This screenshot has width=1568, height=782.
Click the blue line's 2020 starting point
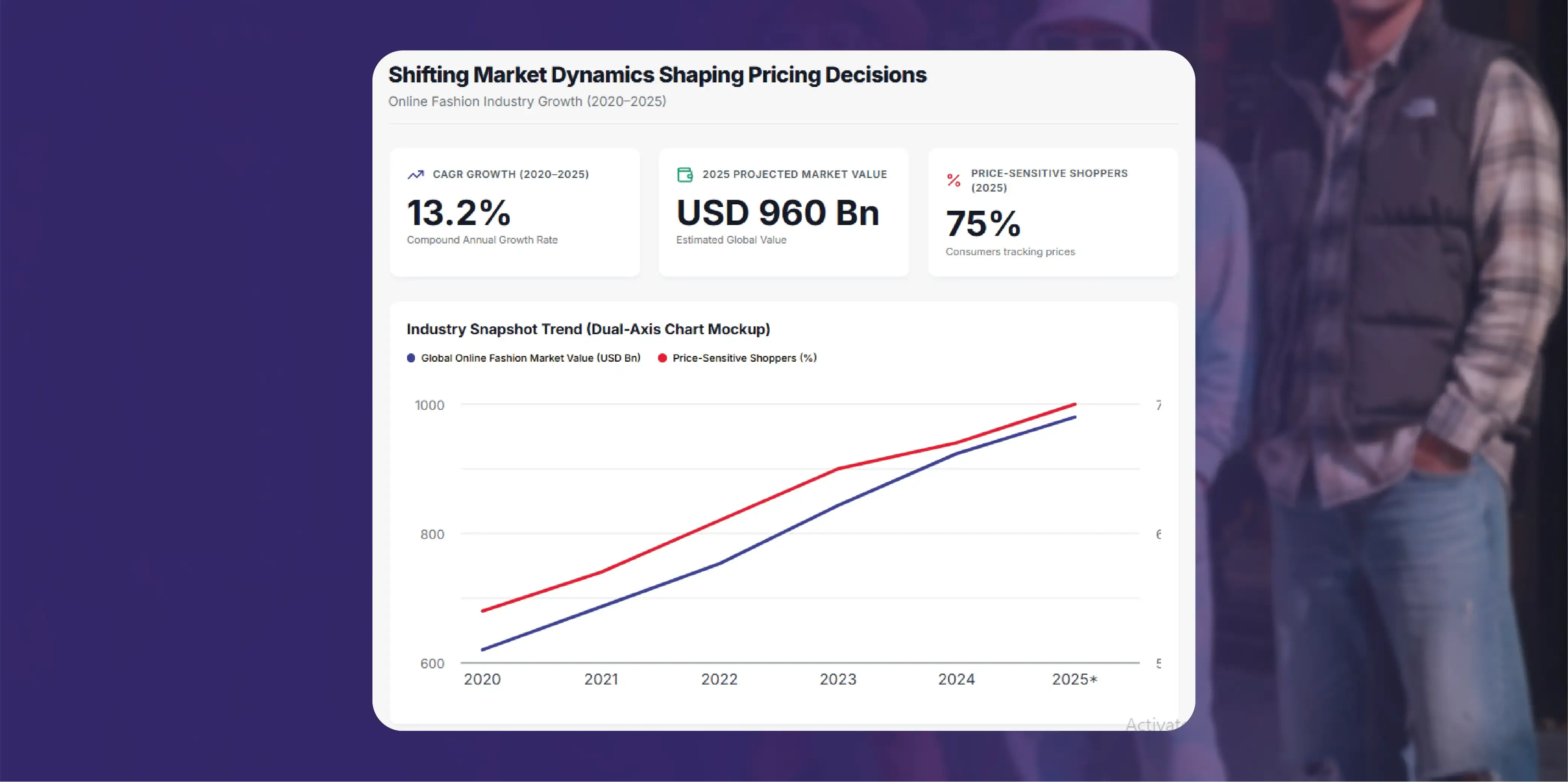coord(483,650)
